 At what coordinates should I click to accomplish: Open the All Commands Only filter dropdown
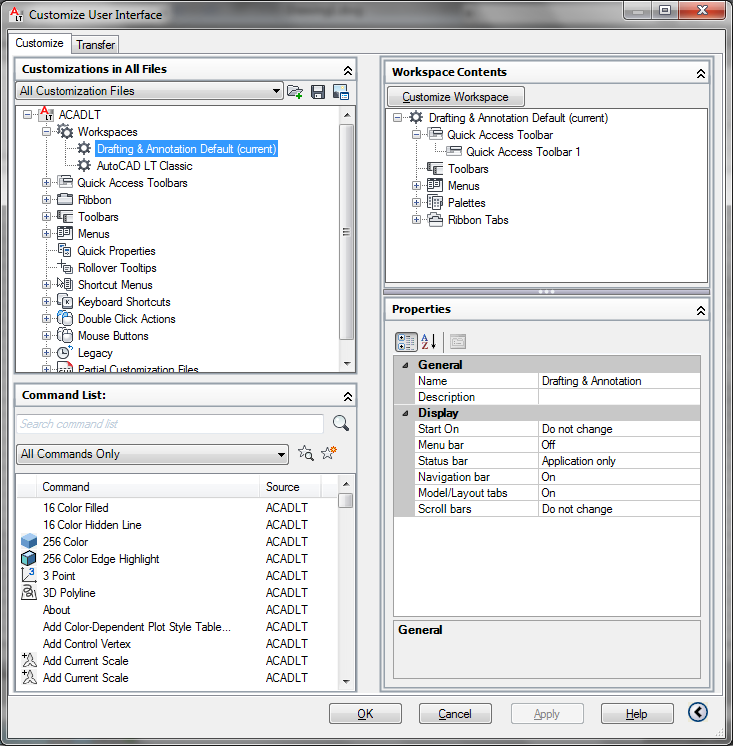(x=282, y=454)
